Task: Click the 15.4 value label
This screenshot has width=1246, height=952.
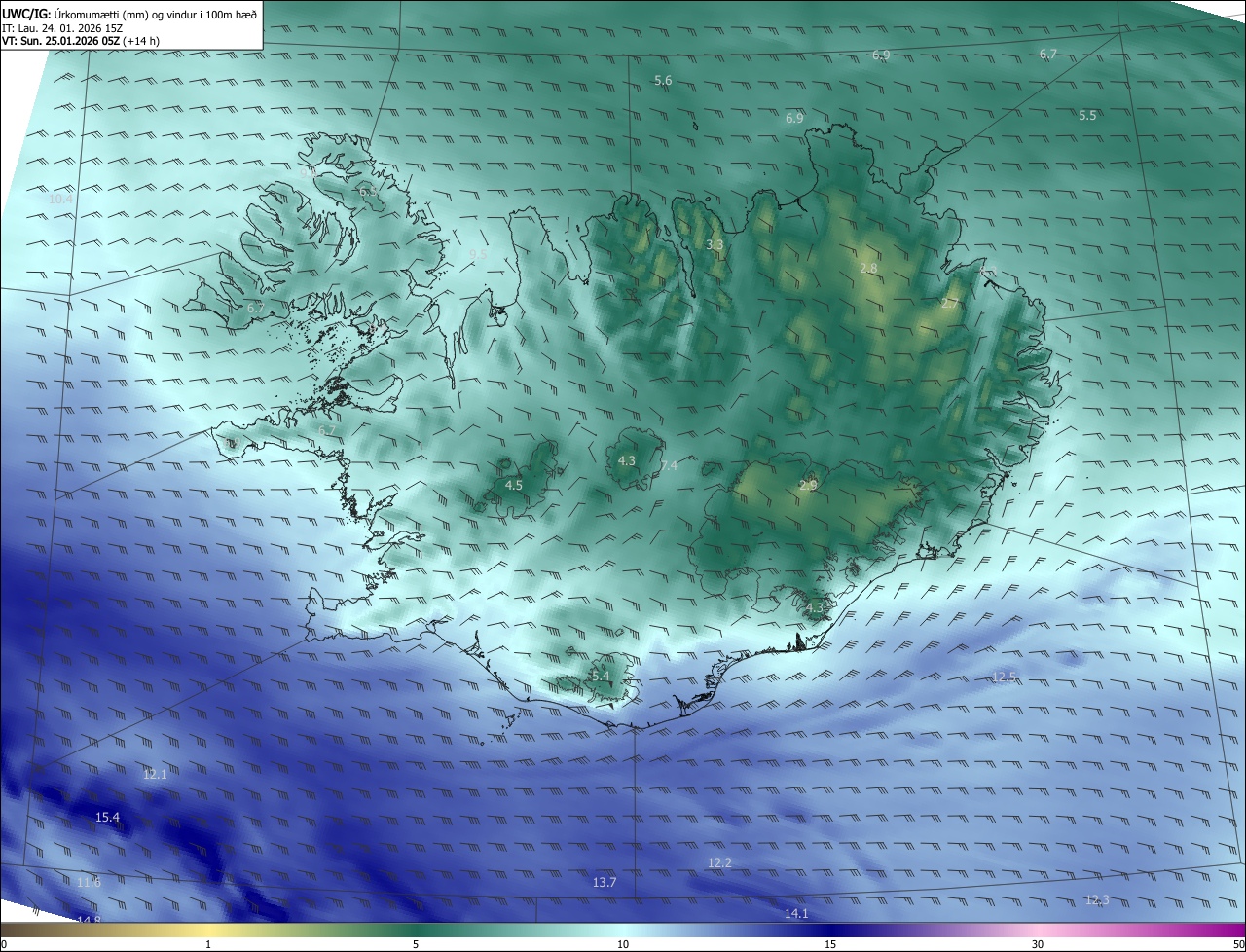Action: click(107, 817)
